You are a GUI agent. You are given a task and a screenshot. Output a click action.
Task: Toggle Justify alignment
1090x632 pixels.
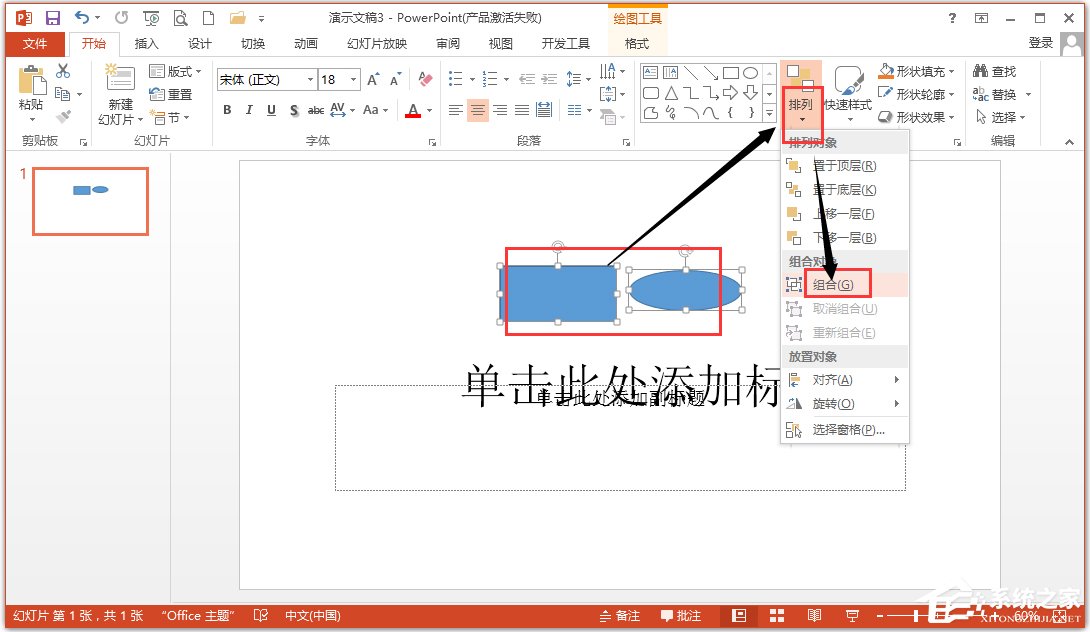(522, 110)
